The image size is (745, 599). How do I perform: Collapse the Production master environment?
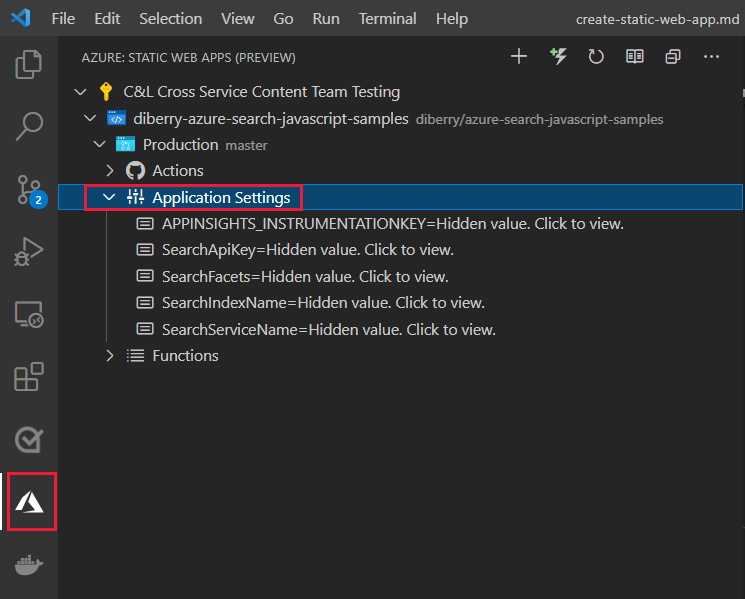point(99,144)
